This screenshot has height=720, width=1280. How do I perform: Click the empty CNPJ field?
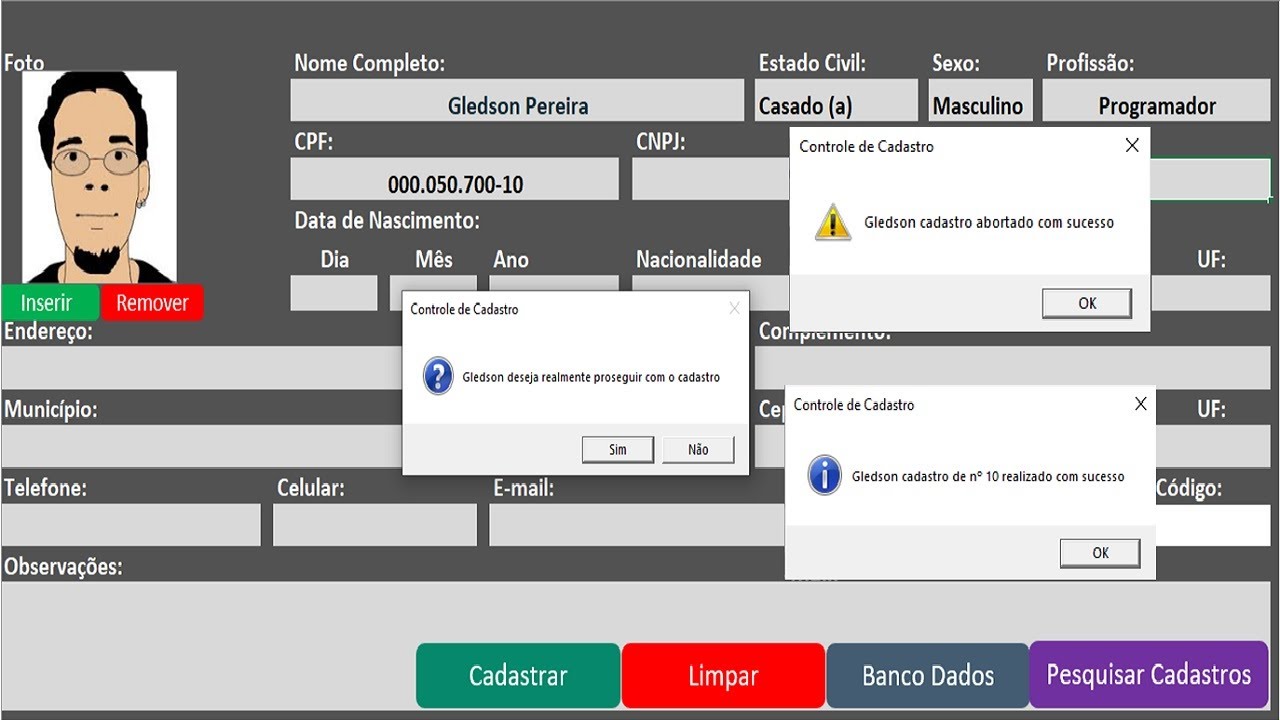711,179
